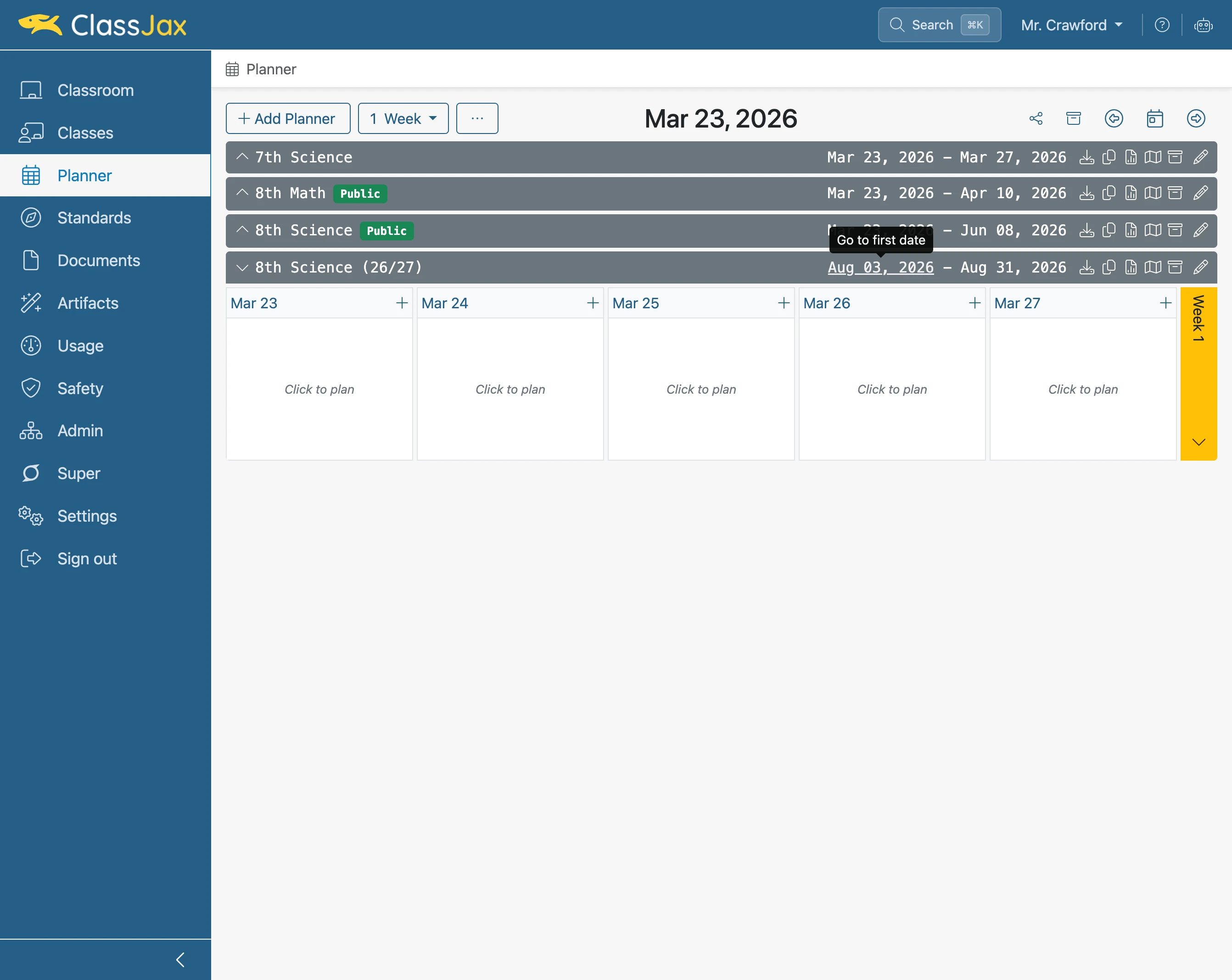Screen dimensions: 1232x980
Task: Open the 1 Week view dropdown
Action: click(x=403, y=118)
